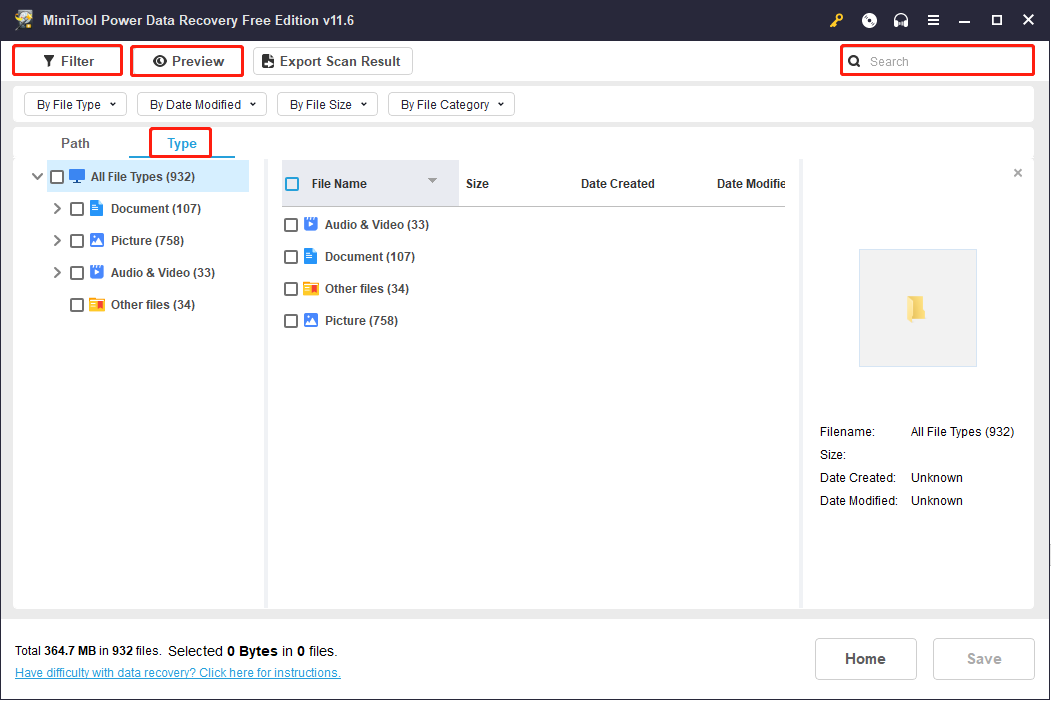The image size is (1051, 701).
Task: Open support via the headphones icon
Action: [x=901, y=20]
